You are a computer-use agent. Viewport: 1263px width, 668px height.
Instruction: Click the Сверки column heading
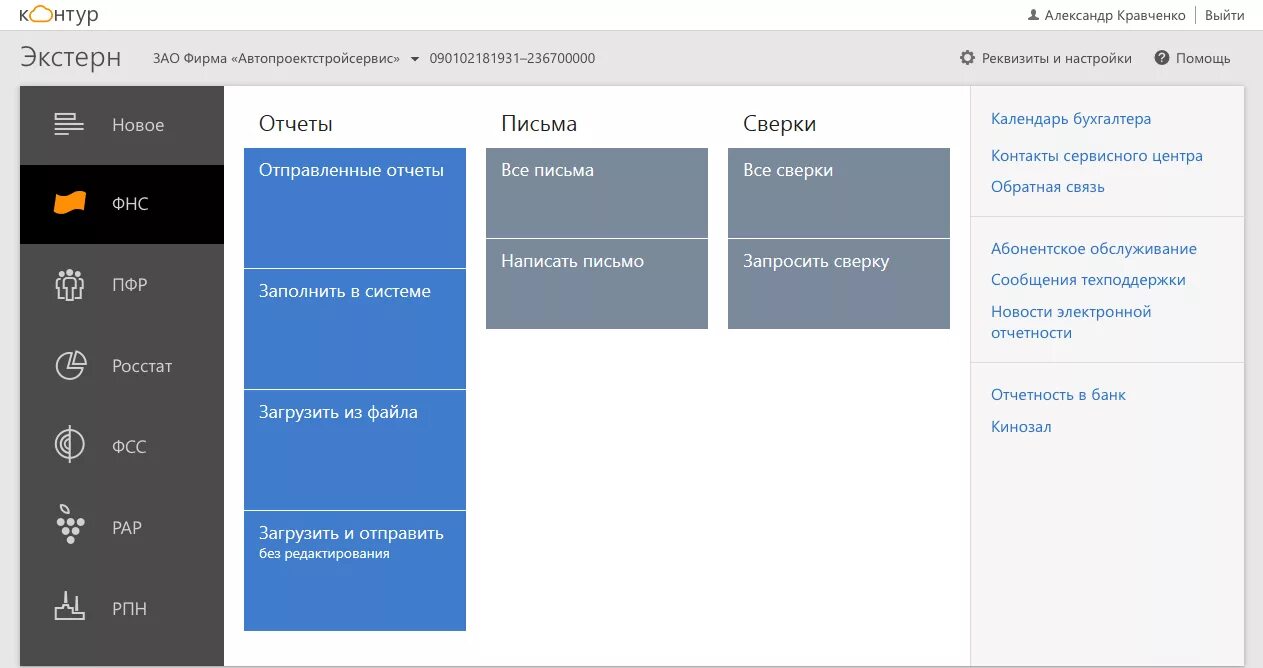coord(780,124)
